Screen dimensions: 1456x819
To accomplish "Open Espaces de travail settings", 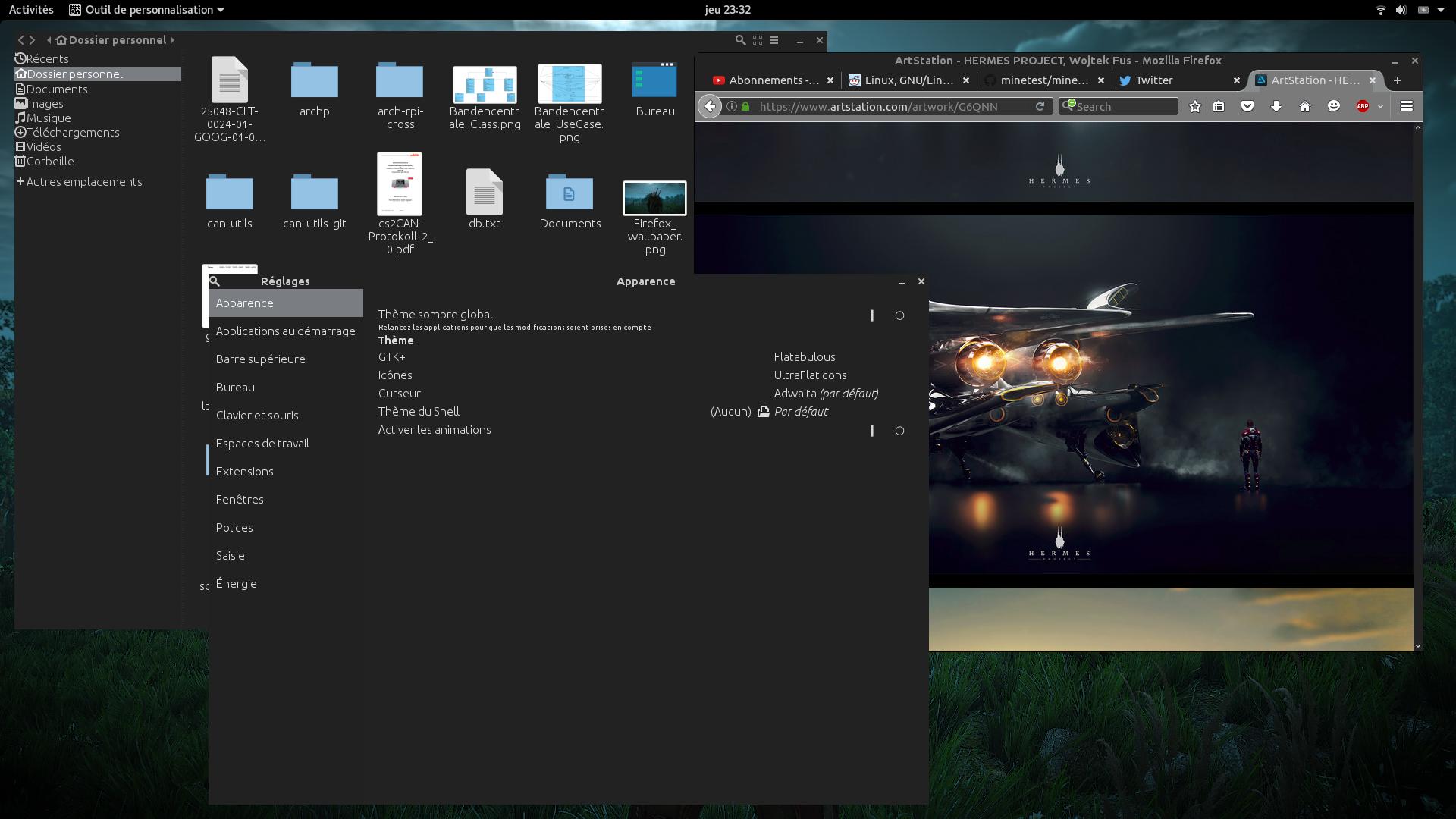I will [x=286, y=444].
